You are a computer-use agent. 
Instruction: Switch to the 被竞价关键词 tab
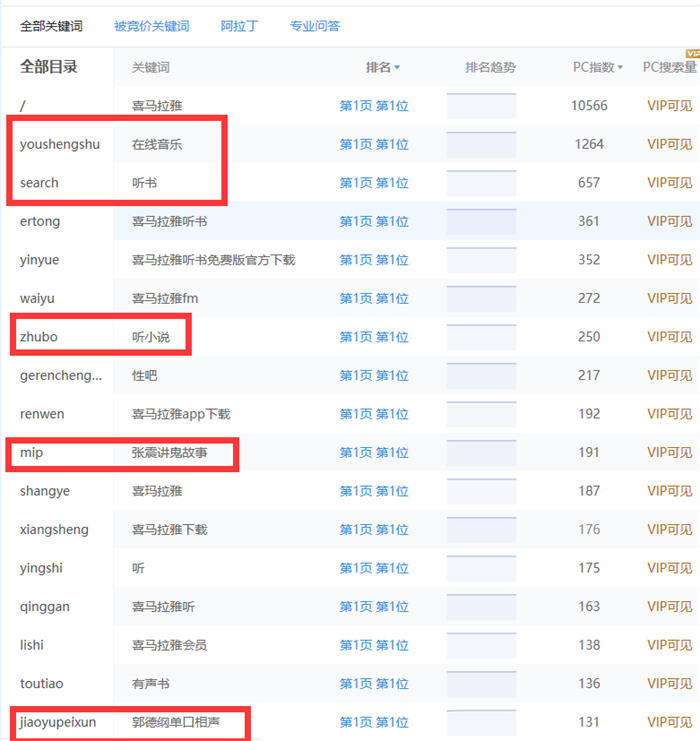(x=151, y=26)
